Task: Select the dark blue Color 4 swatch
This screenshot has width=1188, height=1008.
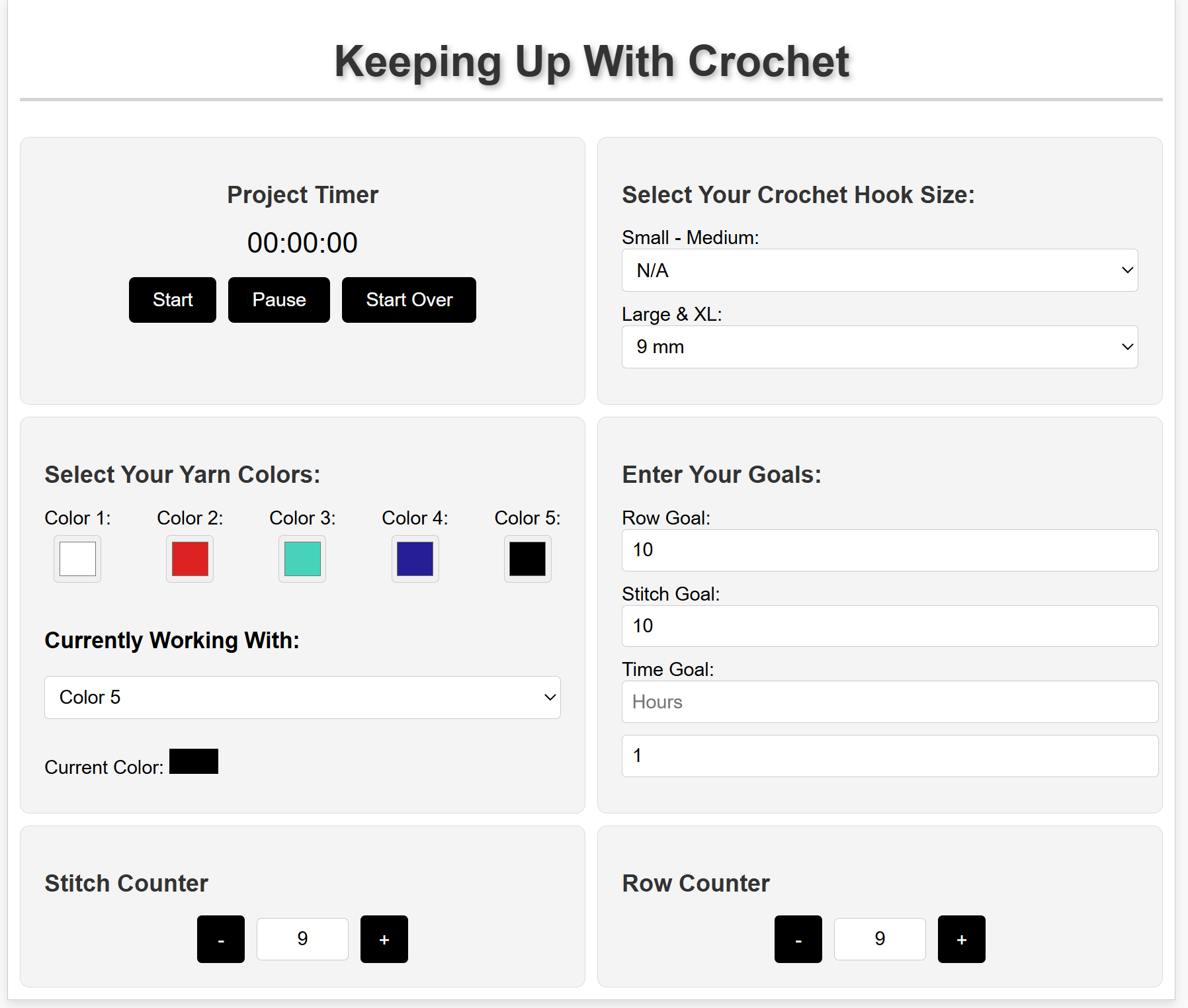Action: click(415, 559)
